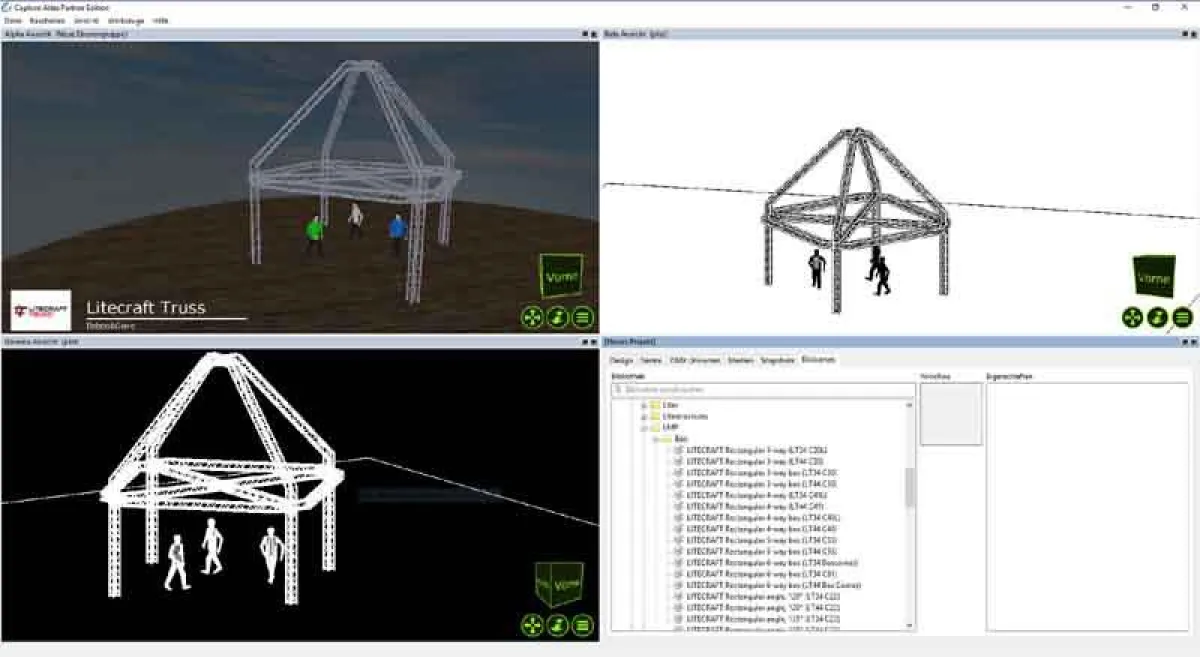Collapse the Box subfolder in the library tree

[x=656, y=438]
